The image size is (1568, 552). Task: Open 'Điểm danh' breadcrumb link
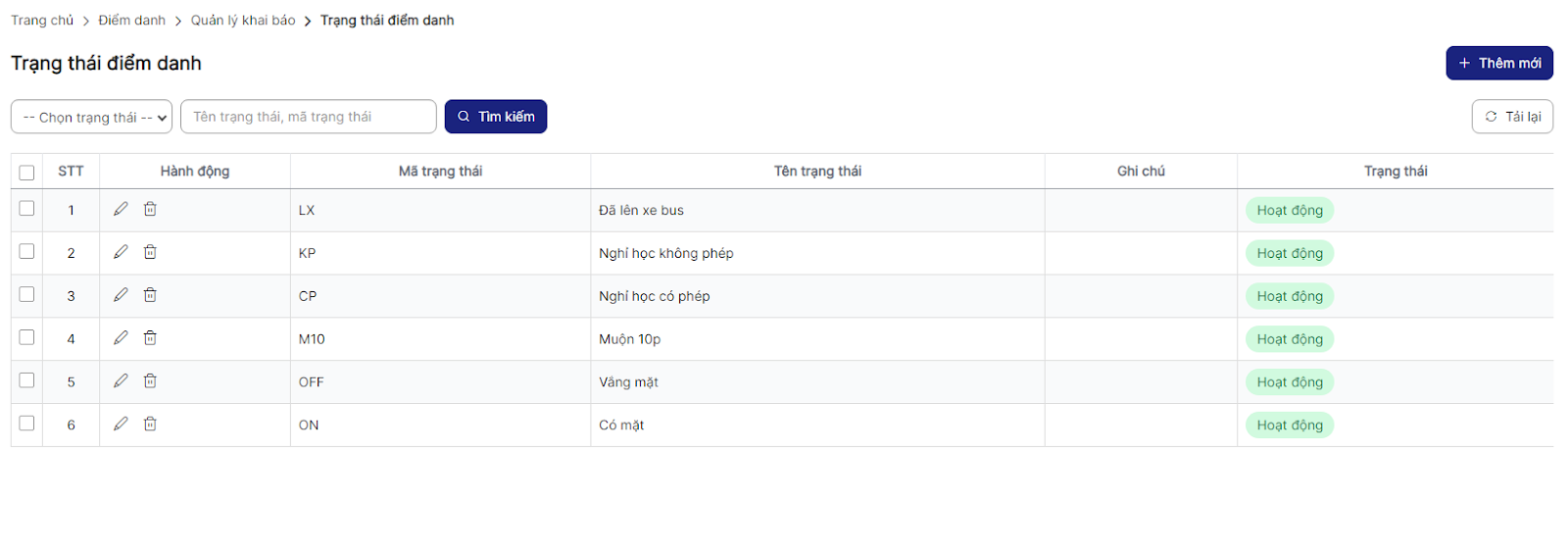pyautogui.click(x=131, y=21)
